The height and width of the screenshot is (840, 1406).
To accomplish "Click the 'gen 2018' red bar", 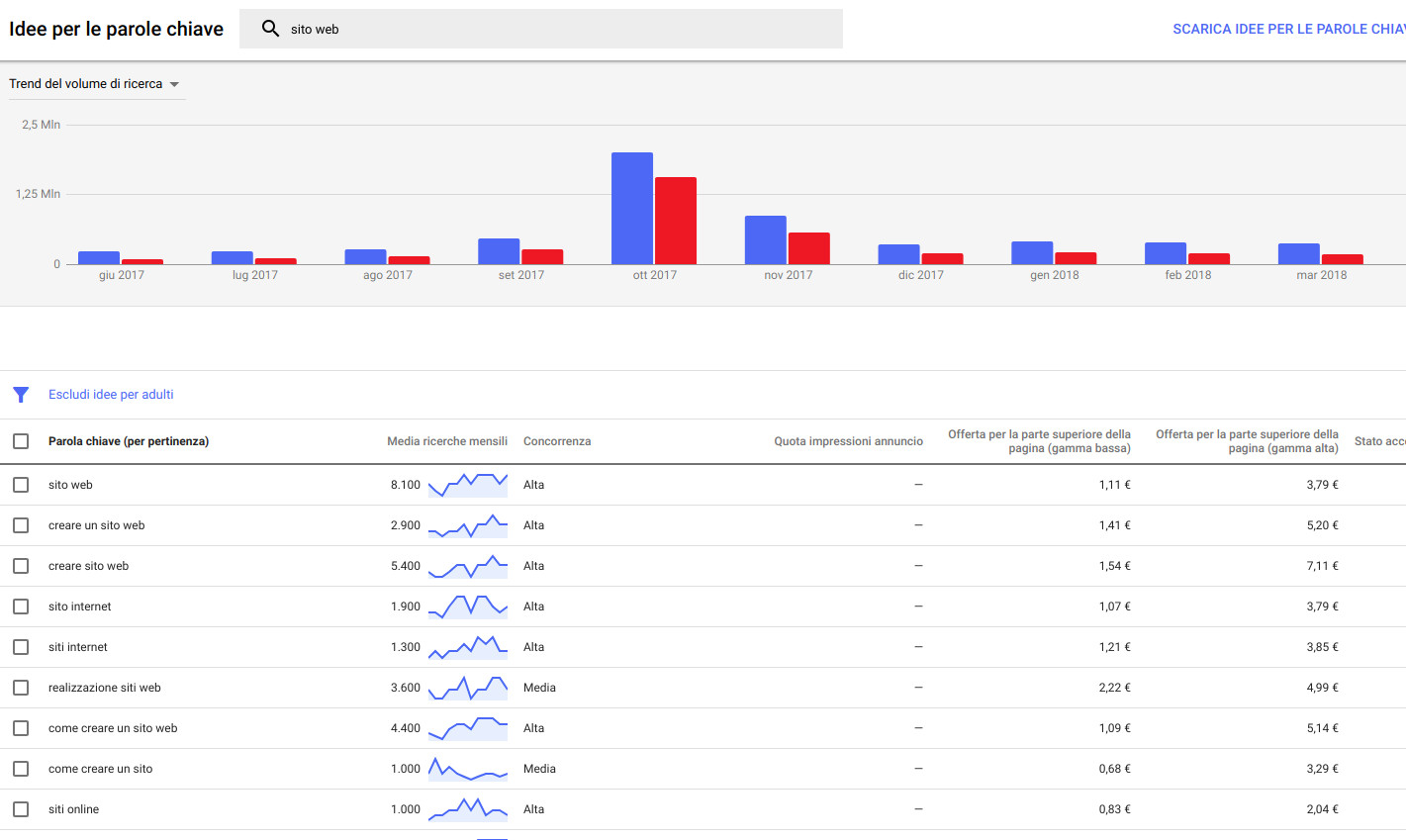I will 1076,258.
